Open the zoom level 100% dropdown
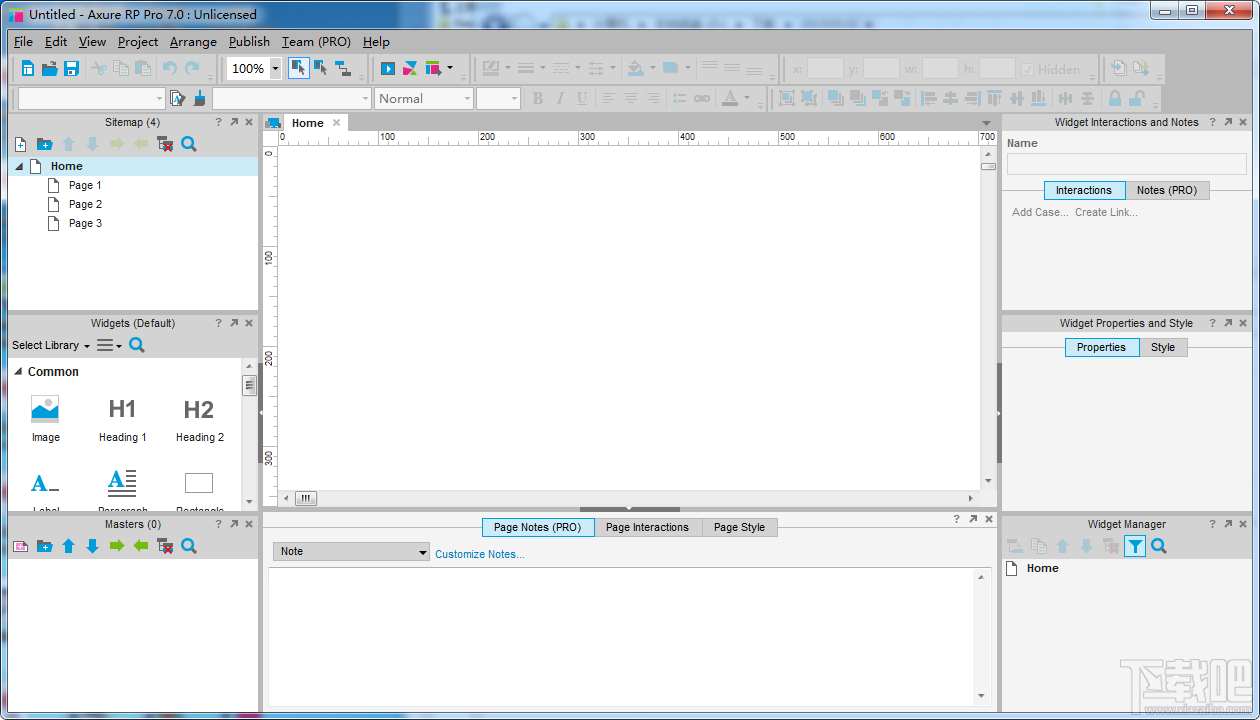The width and height of the screenshot is (1260, 720). pyautogui.click(x=276, y=69)
